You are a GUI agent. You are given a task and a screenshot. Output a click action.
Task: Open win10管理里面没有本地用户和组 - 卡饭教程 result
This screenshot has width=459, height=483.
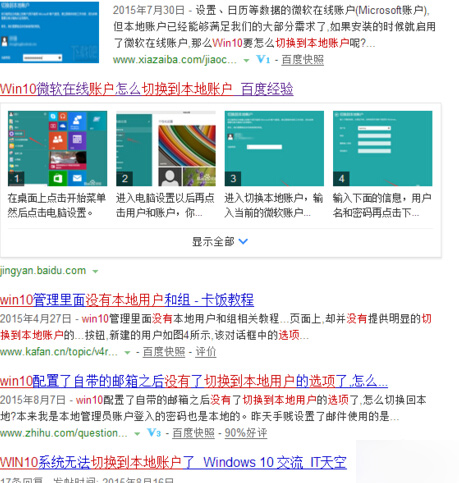pyautogui.click(x=127, y=300)
